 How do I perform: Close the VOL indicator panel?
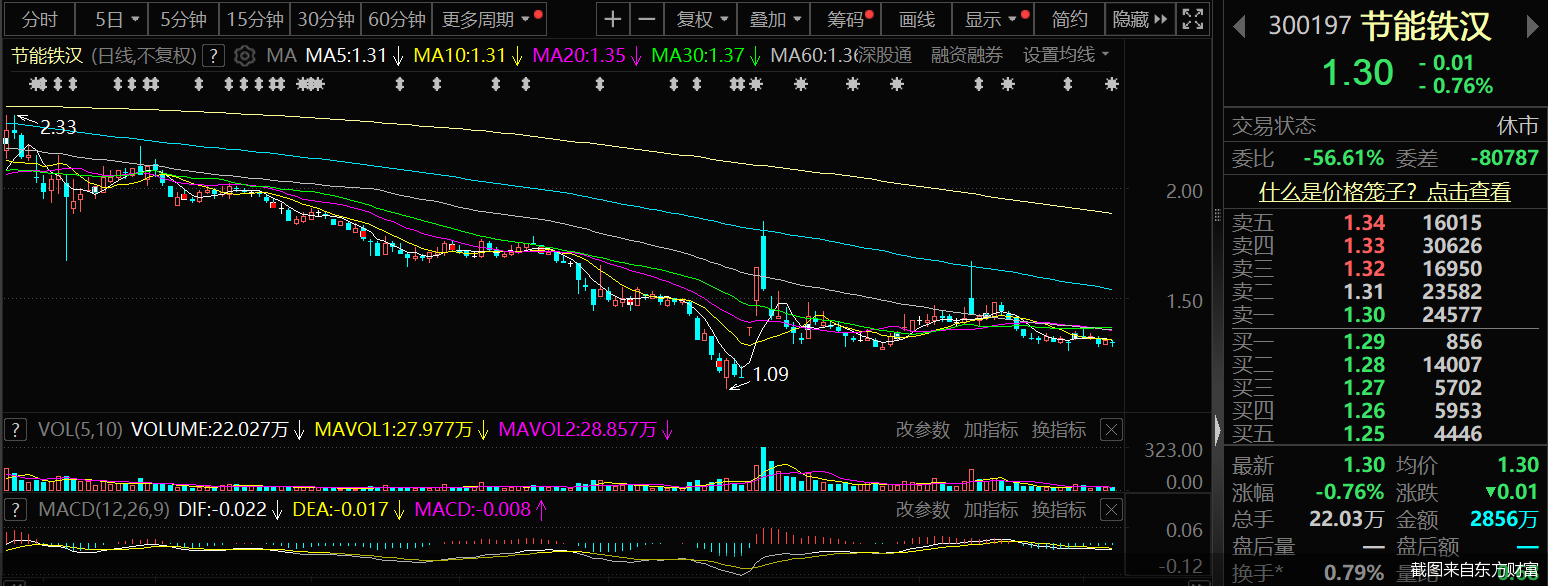(1111, 430)
